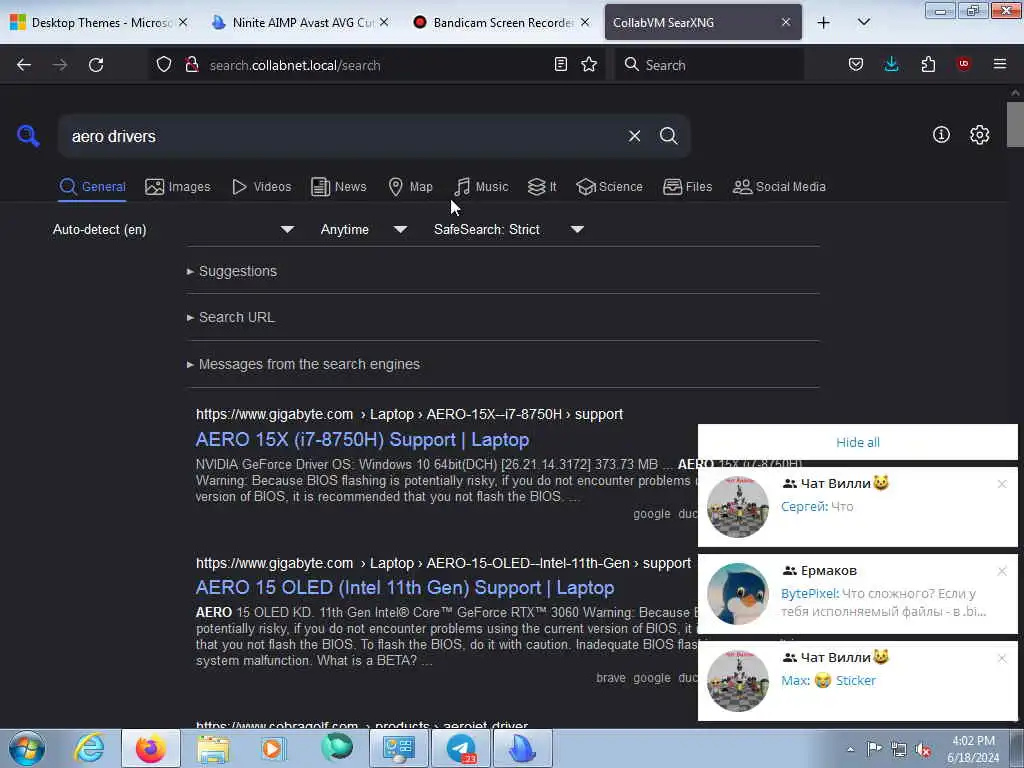Select the Science search category

[609, 187]
